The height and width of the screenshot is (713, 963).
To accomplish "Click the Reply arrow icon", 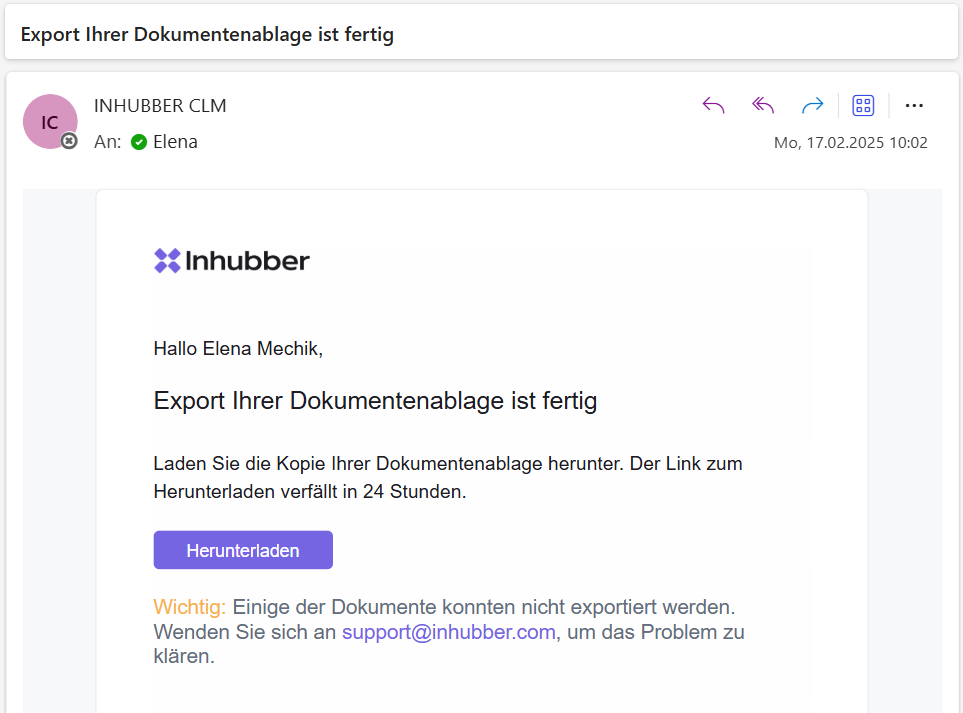I will click(713, 106).
